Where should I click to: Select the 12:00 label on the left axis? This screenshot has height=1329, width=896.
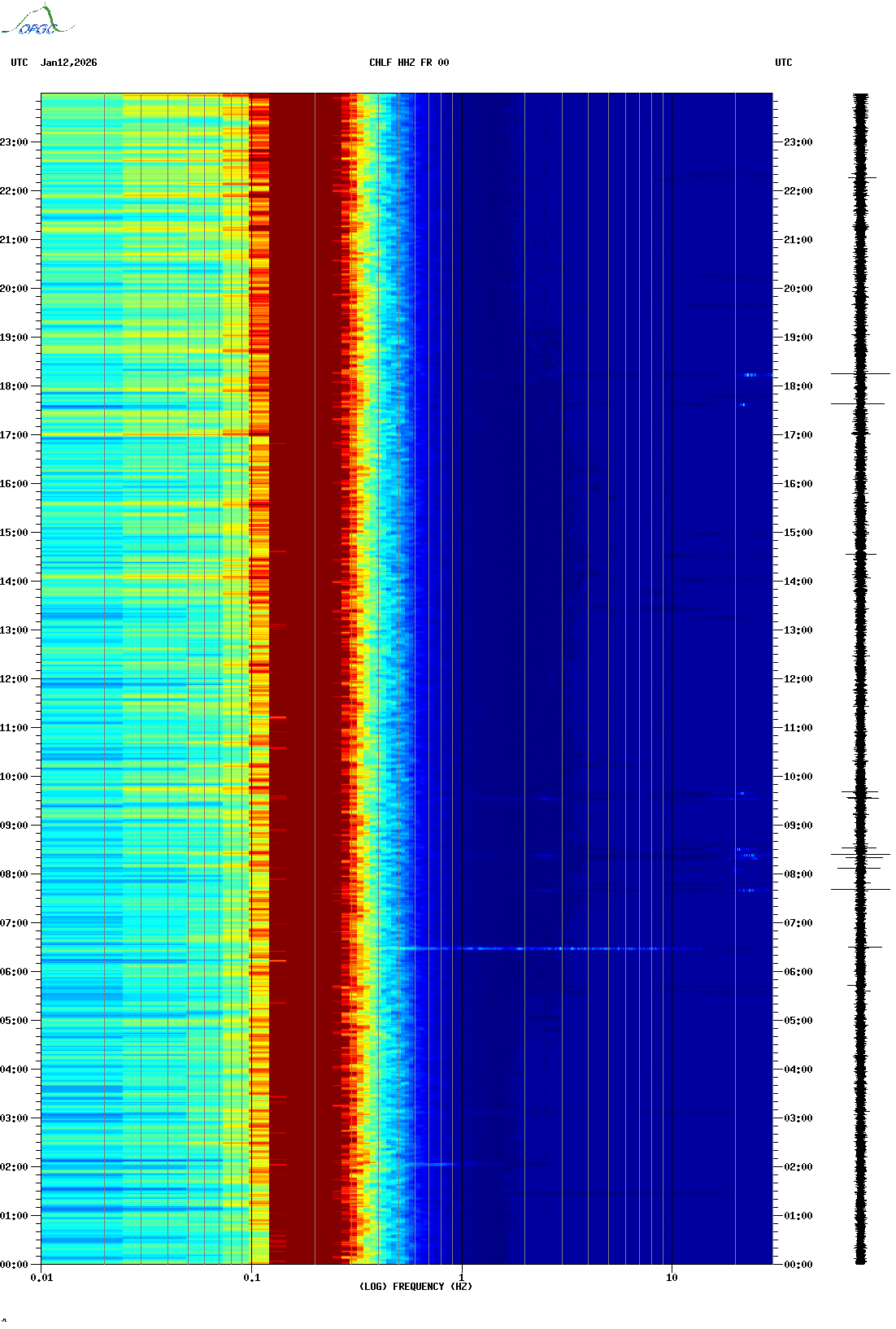point(15,679)
